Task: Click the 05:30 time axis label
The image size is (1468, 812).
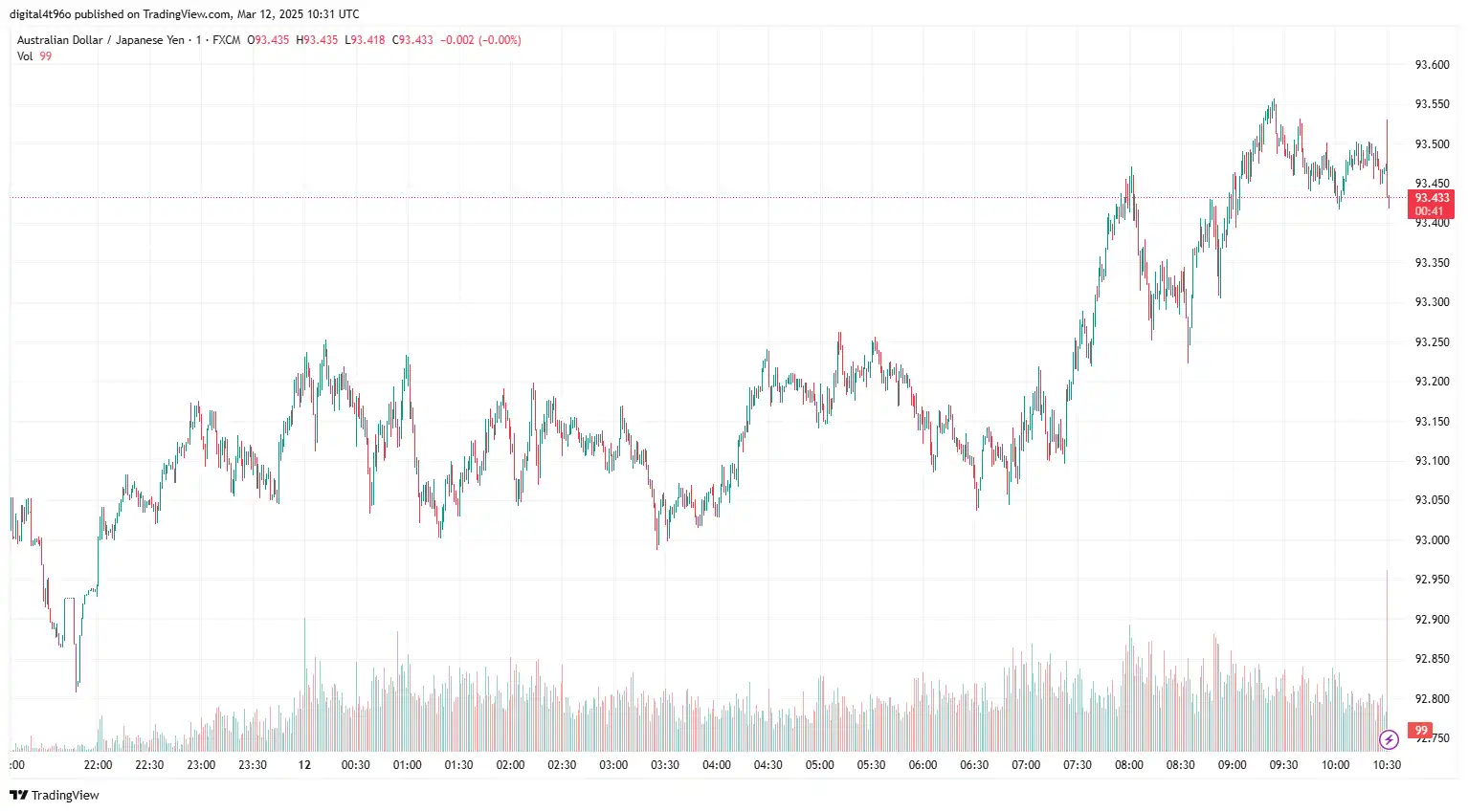Action: click(872, 765)
